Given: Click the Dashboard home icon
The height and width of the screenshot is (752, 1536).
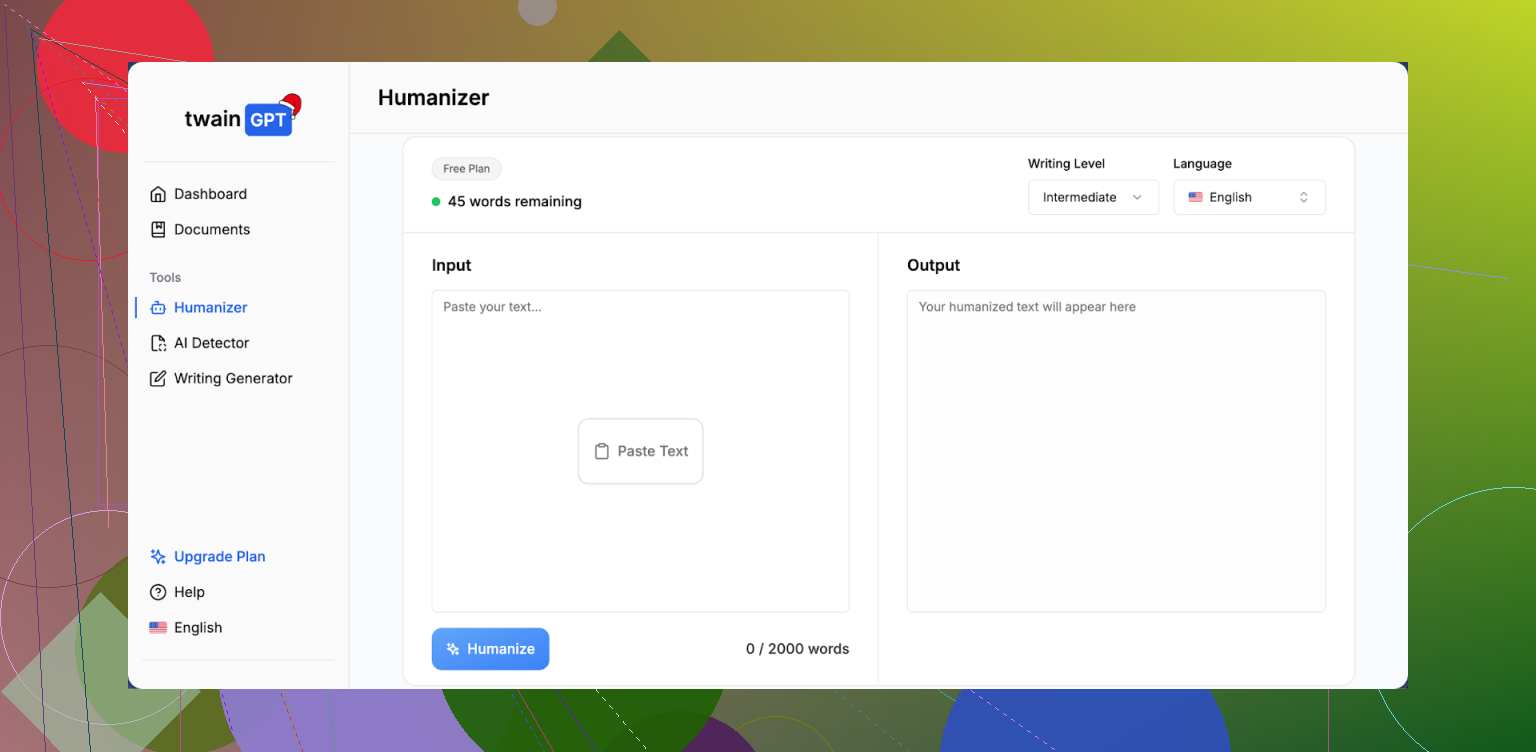Looking at the screenshot, I should coord(157,194).
